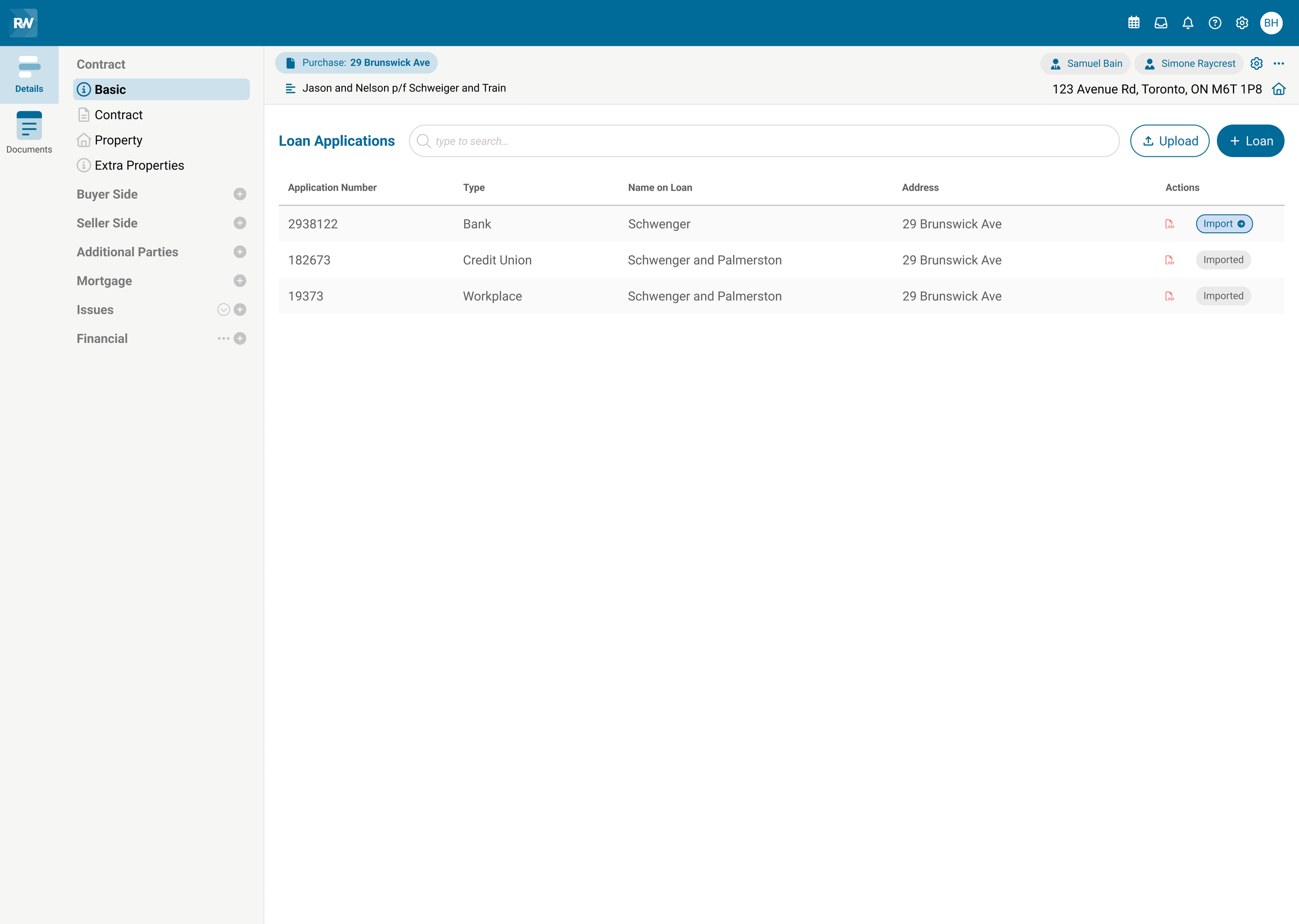1299x924 pixels.
Task: Open the inbox tray icon
Action: pos(1161,23)
